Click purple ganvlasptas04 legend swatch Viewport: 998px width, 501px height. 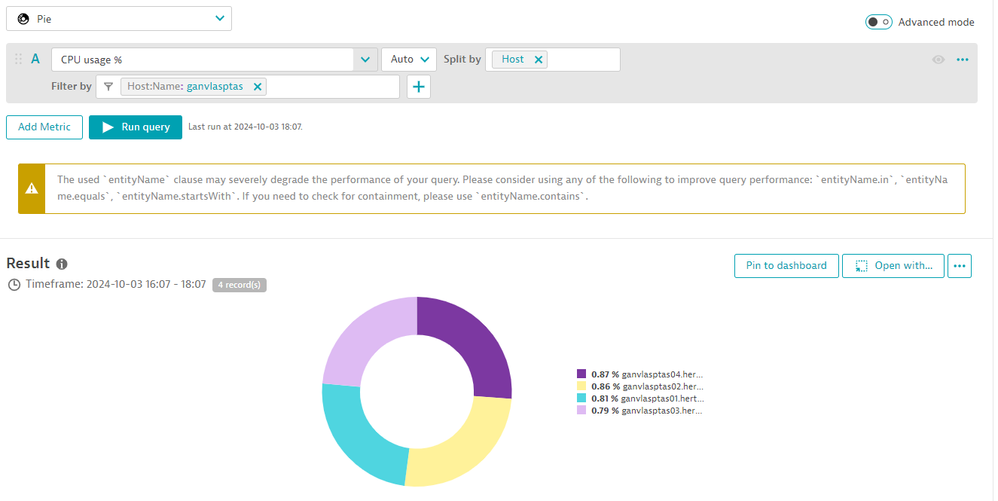[582, 373]
